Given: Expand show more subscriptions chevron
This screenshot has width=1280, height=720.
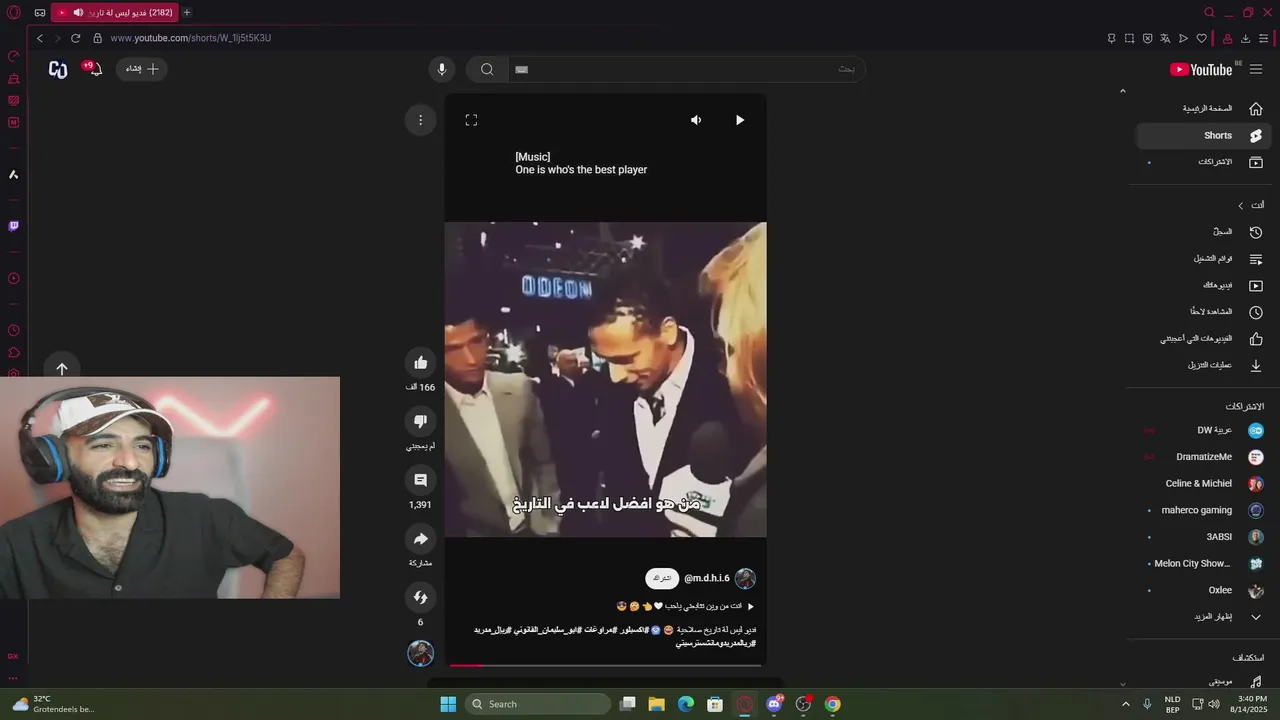Looking at the screenshot, I should 1256,617.
